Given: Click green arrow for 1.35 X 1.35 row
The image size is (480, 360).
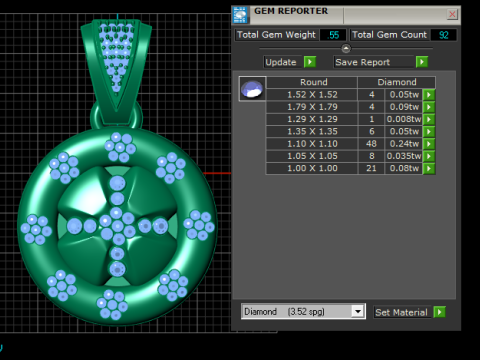Looking at the screenshot, I should pyautogui.click(x=429, y=132).
